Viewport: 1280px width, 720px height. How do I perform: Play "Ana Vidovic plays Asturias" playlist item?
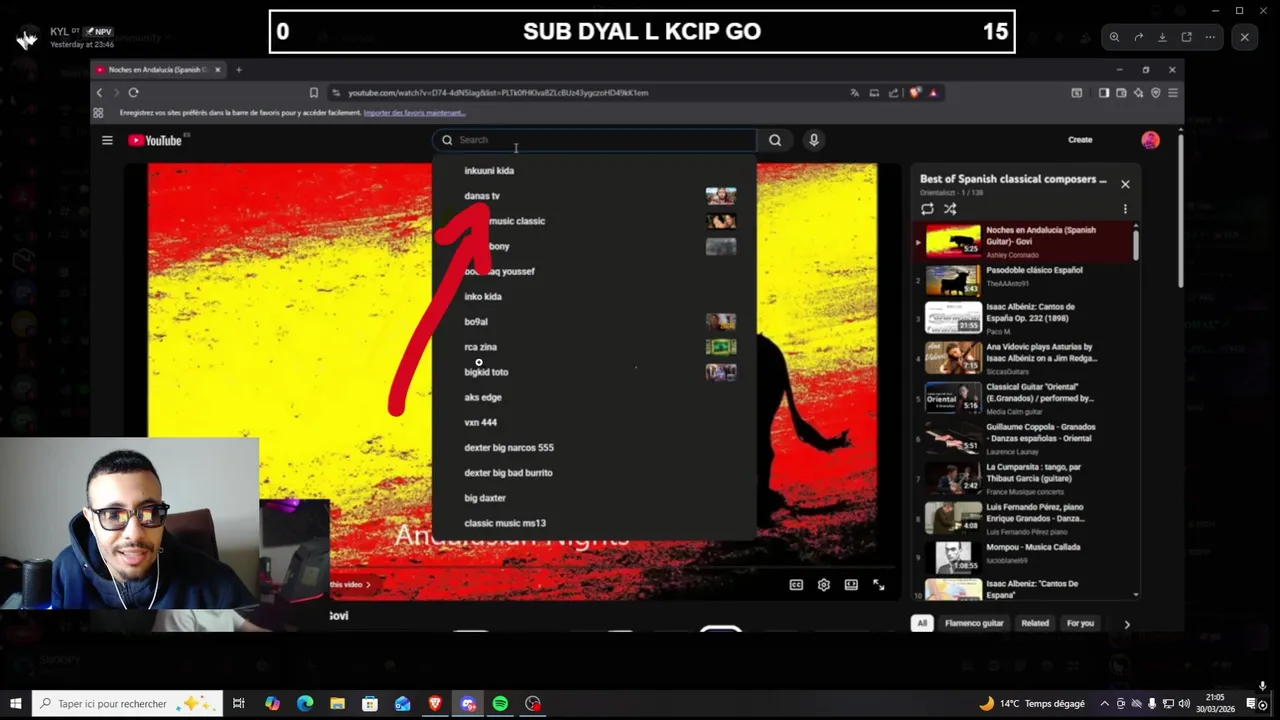[1023, 358]
